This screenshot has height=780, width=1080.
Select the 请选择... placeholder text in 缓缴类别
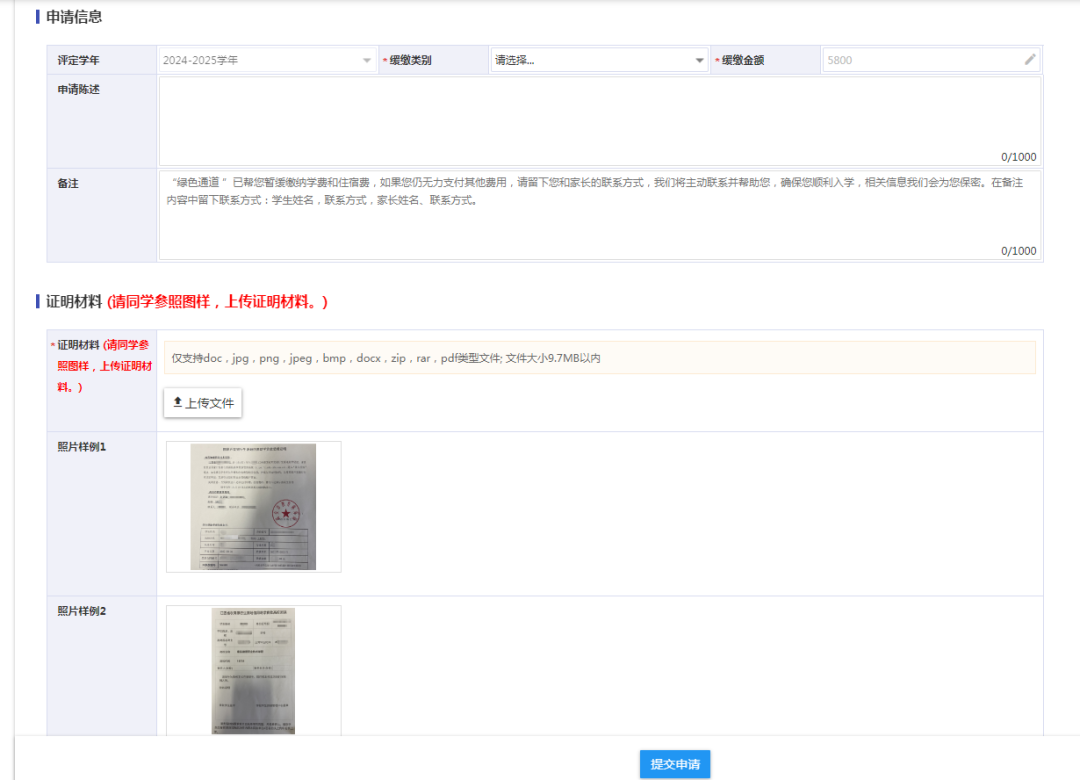515,60
